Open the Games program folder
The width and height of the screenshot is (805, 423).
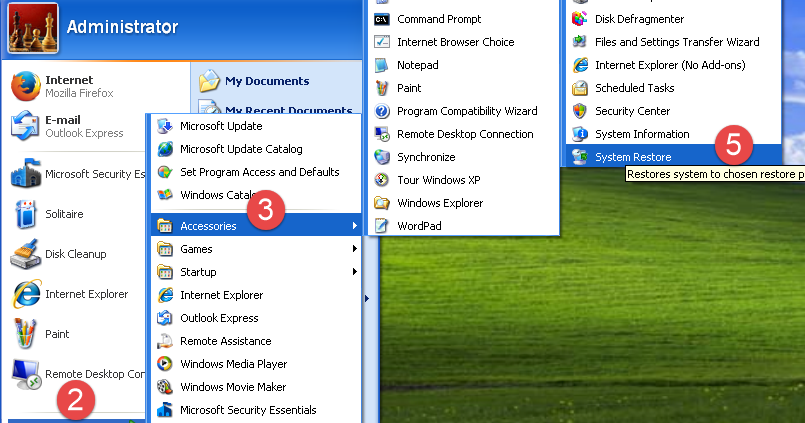click(x=256, y=249)
